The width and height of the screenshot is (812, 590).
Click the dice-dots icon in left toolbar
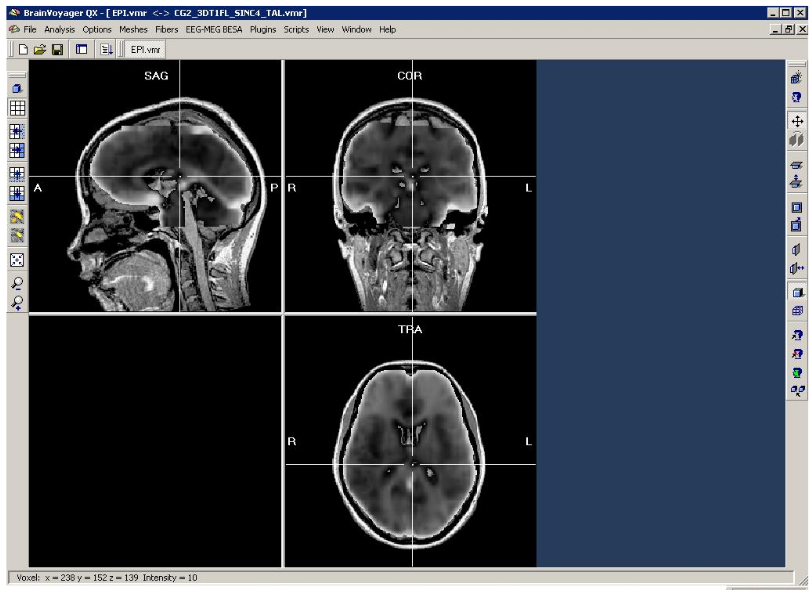click(x=17, y=259)
